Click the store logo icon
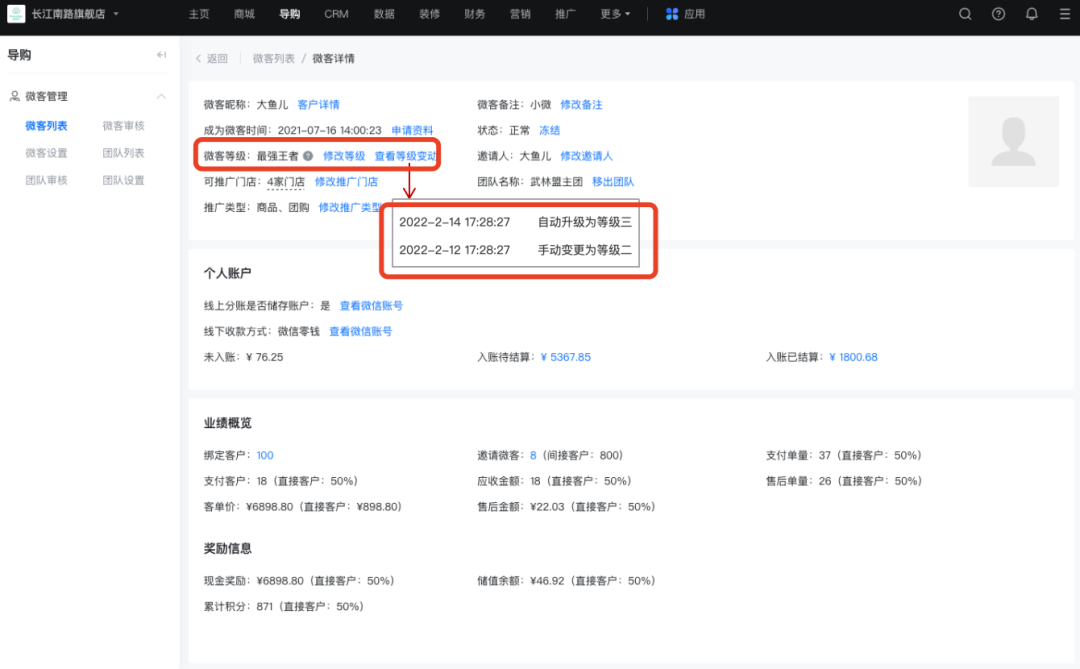Image resolution: width=1080 pixels, height=669 pixels. pyautogui.click(x=16, y=14)
